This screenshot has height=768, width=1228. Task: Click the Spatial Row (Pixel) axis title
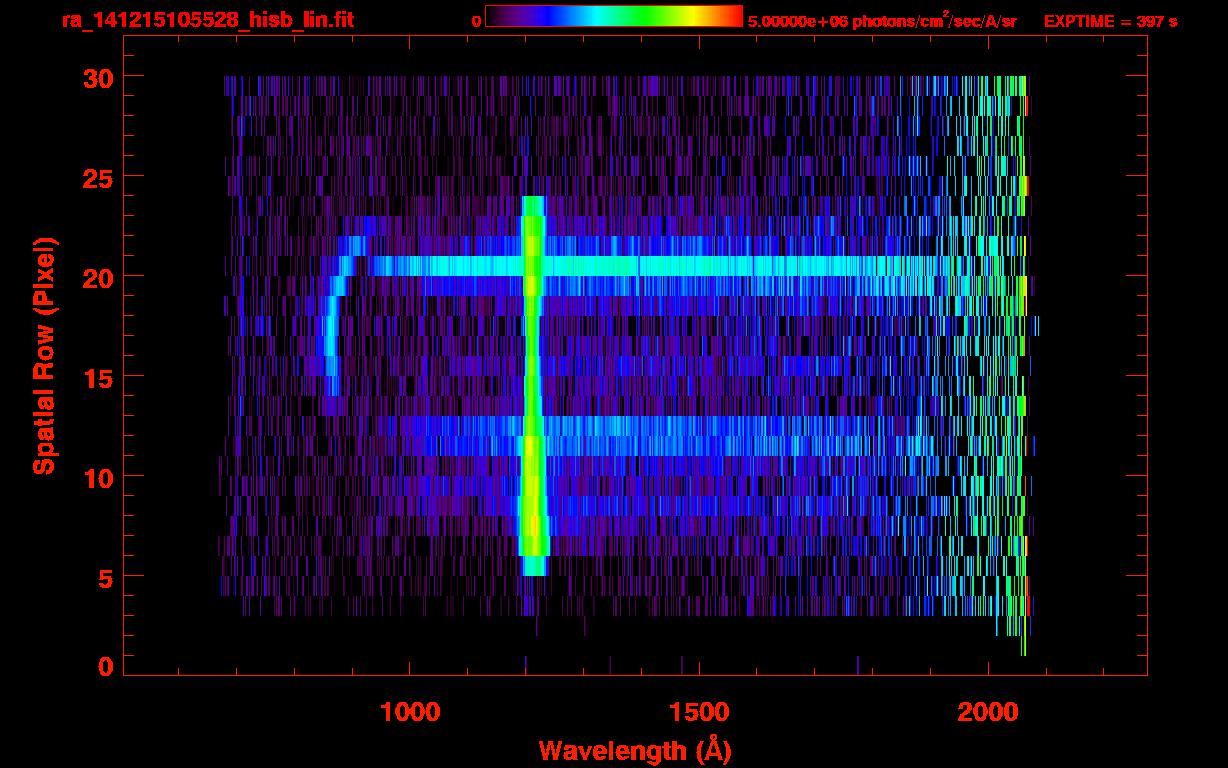(44, 356)
